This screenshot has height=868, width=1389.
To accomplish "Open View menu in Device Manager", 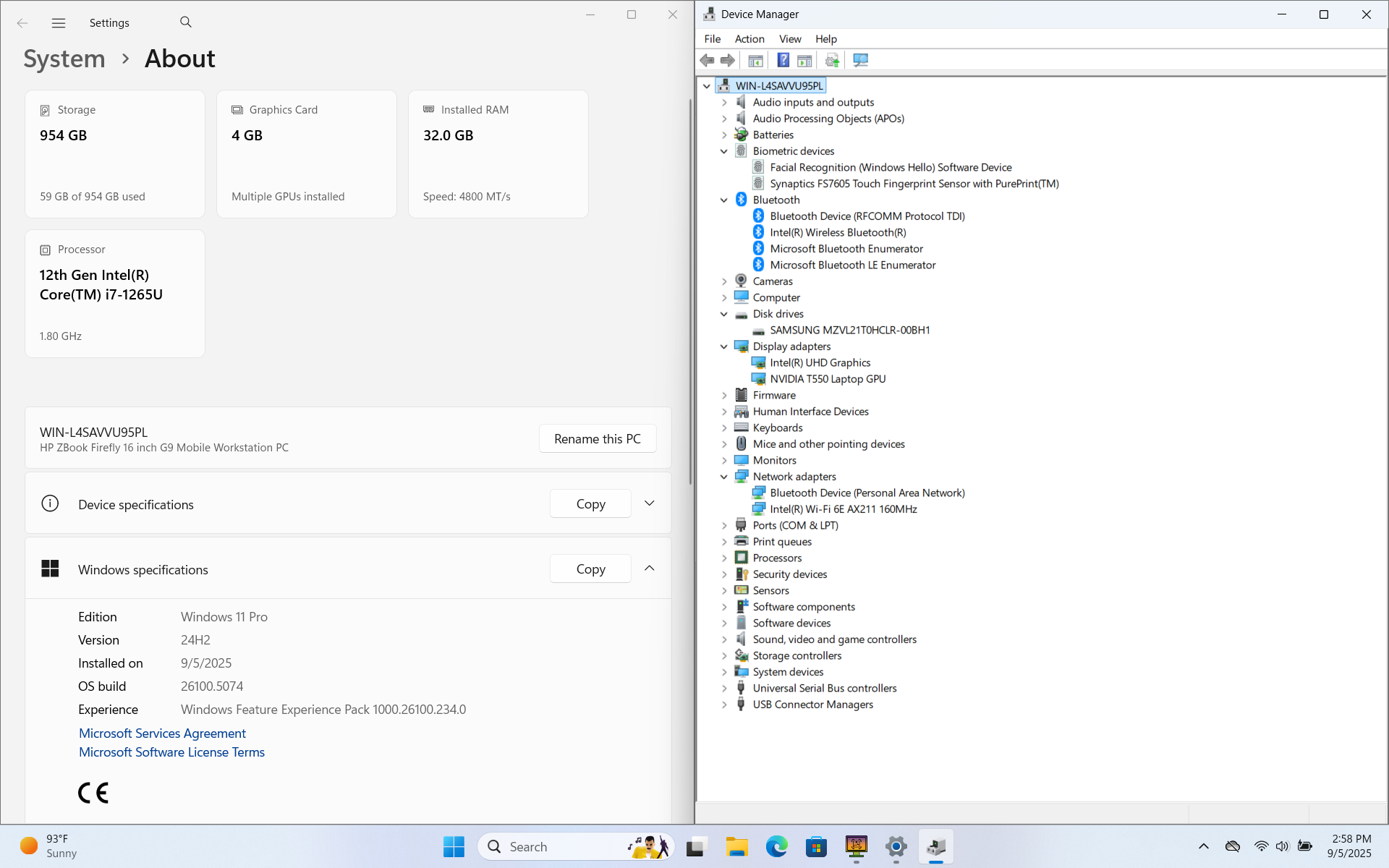I will coord(790,39).
